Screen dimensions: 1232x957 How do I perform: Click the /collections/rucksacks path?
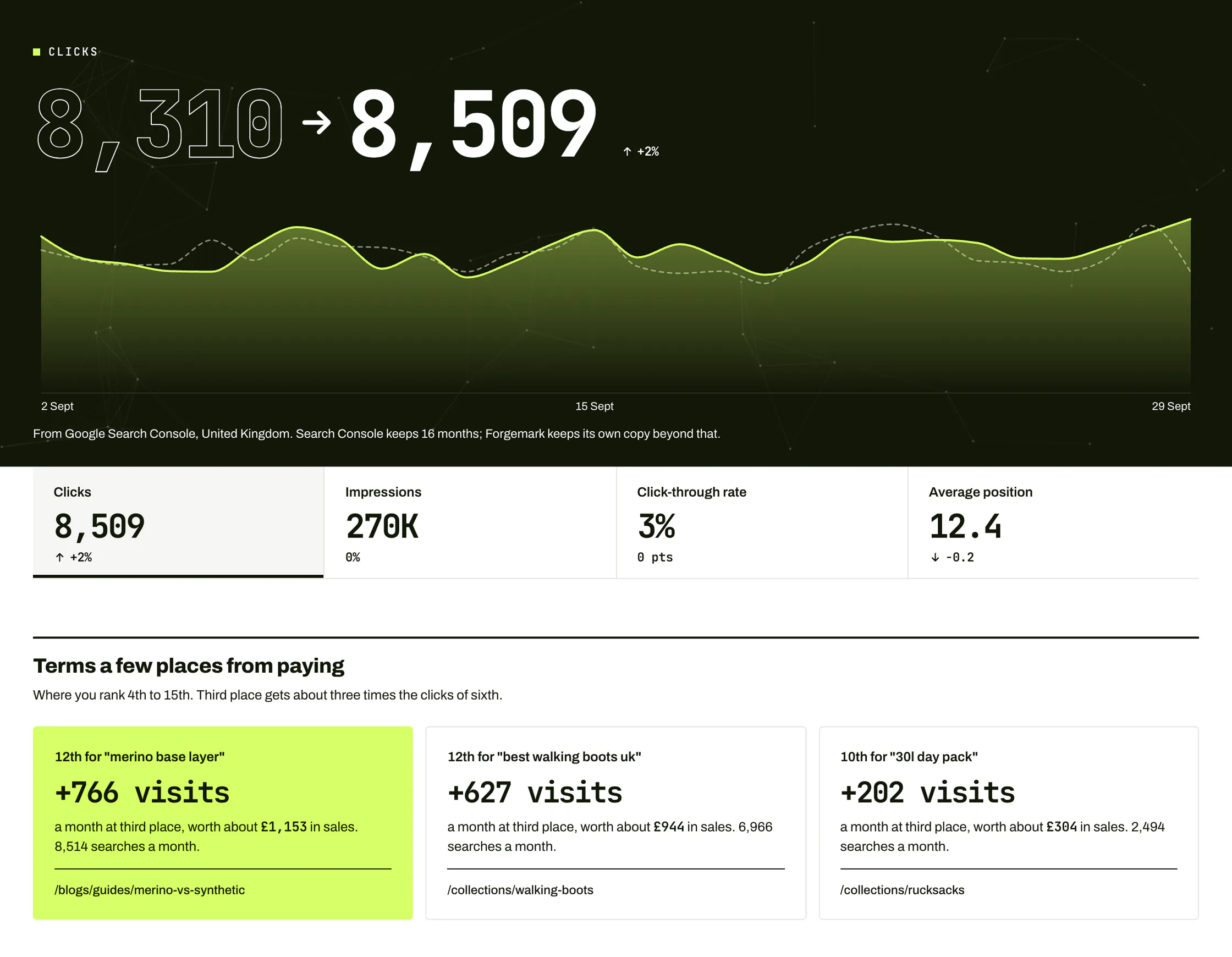click(x=902, y=890)
